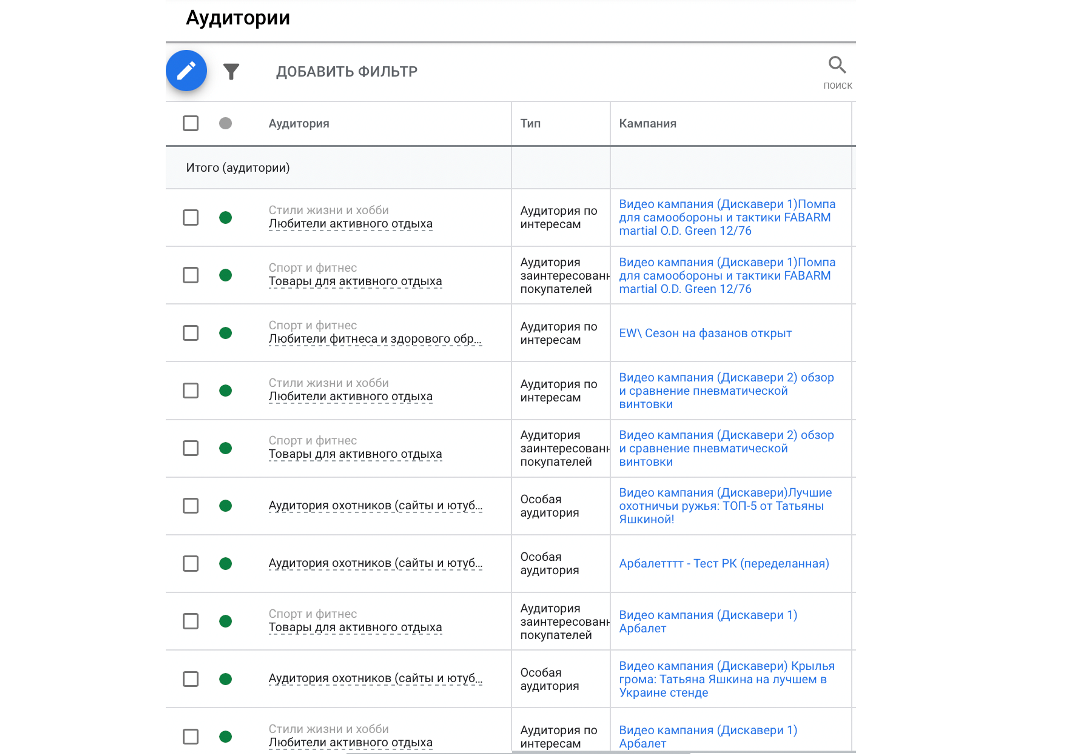Click the Итого (аудитории) summary row
This screenshot has width=1082, height=754.
[x=511, y=168]
